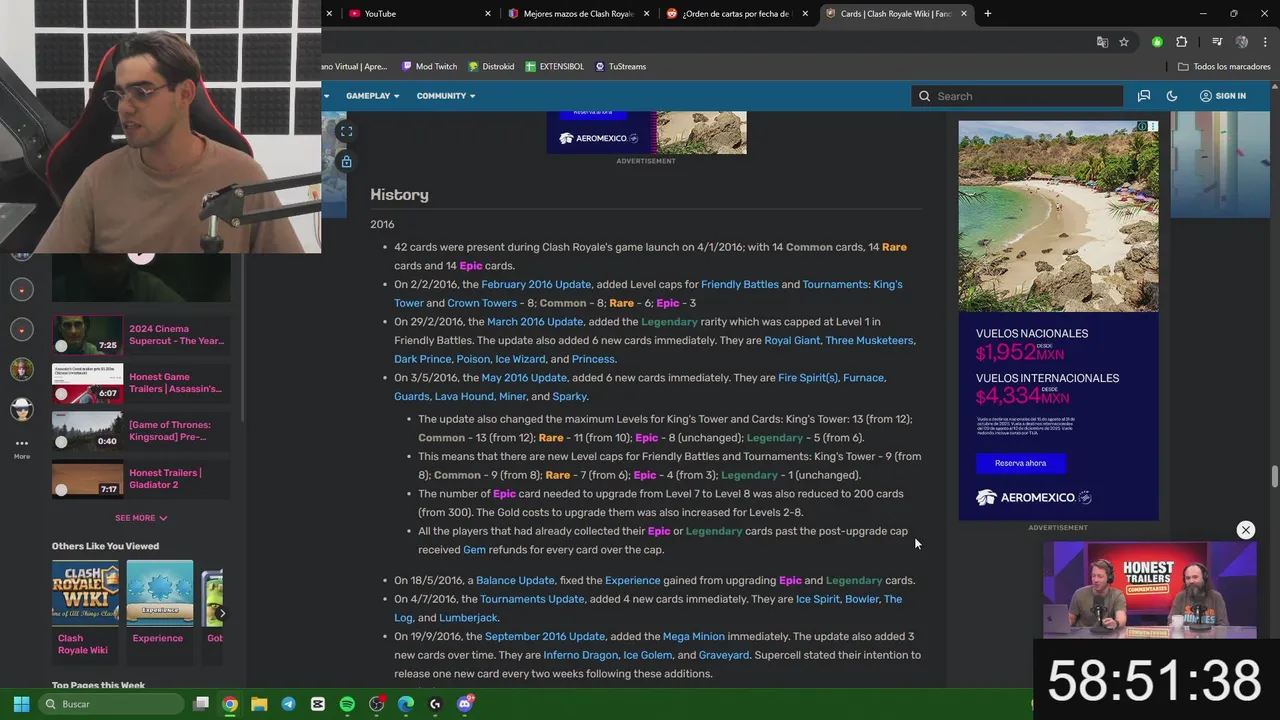
Task: Open Logitech G HUB from the taskbar
Action: pyautogui.click(x=435, y=704)
